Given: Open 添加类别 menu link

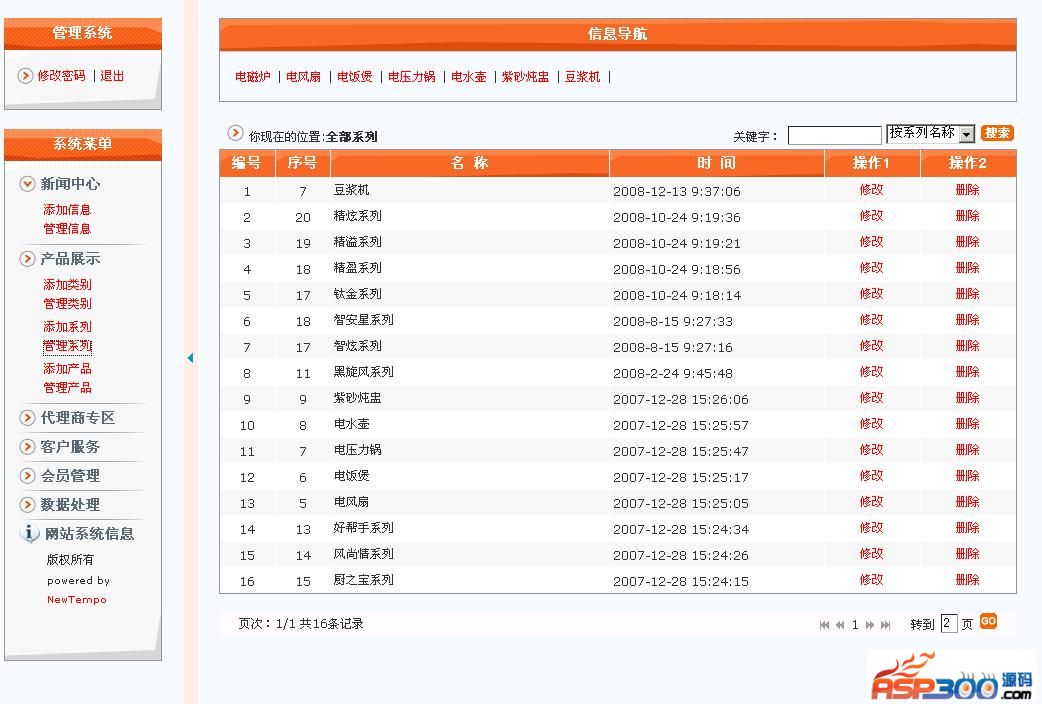Looking at the screenshot, I should 67,285.
